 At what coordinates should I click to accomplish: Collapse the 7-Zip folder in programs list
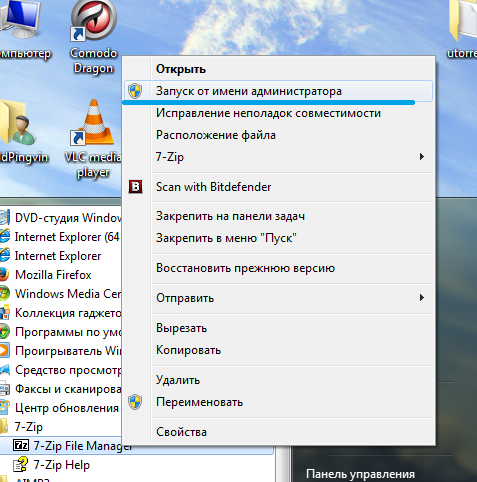29,427
